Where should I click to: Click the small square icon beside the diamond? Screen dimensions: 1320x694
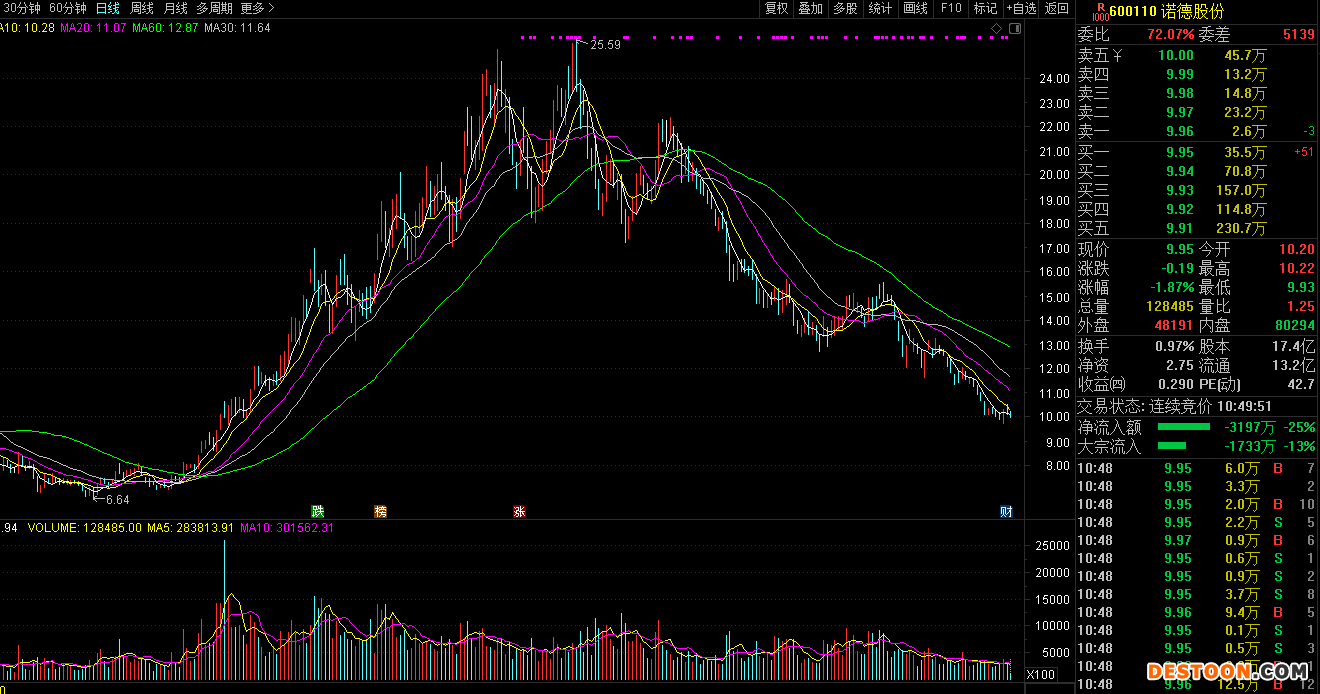pos(1015,27)
